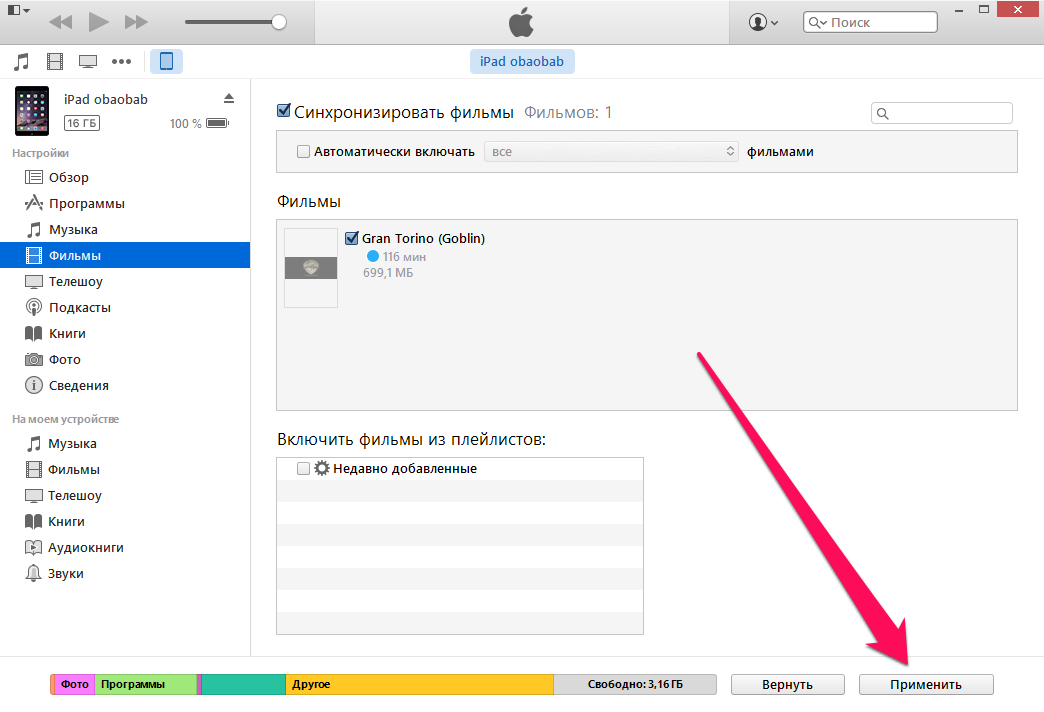The width and height of the screenshot is (1044, 712).
Task: Open the 'все' movies dropdown
Action: point(611,152)
